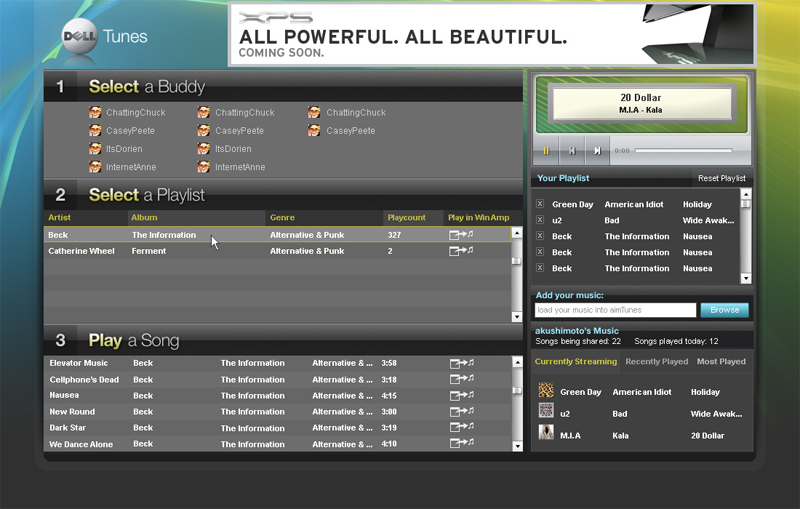The width and height of the screenshot is (800, 509).
Task: Send We Dance Alone to WinAmp
Action: (x=462, y=443)
